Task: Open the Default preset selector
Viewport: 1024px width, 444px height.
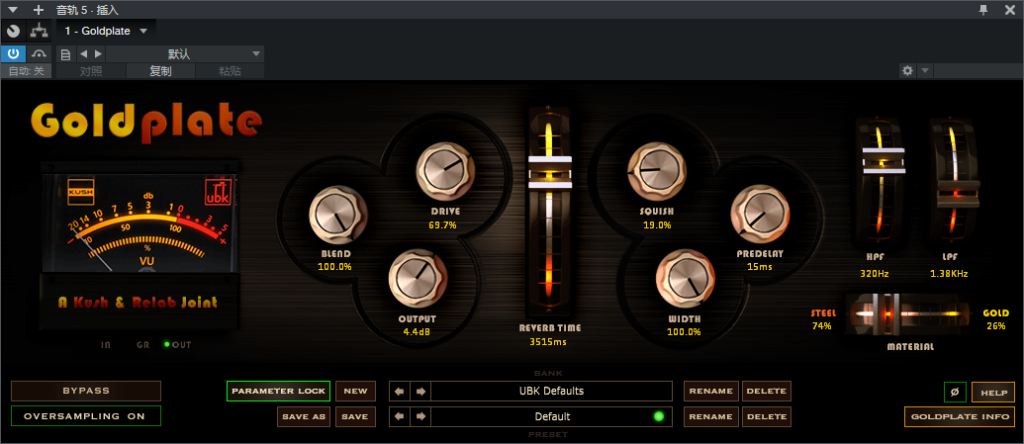Action: click(551, 416)
